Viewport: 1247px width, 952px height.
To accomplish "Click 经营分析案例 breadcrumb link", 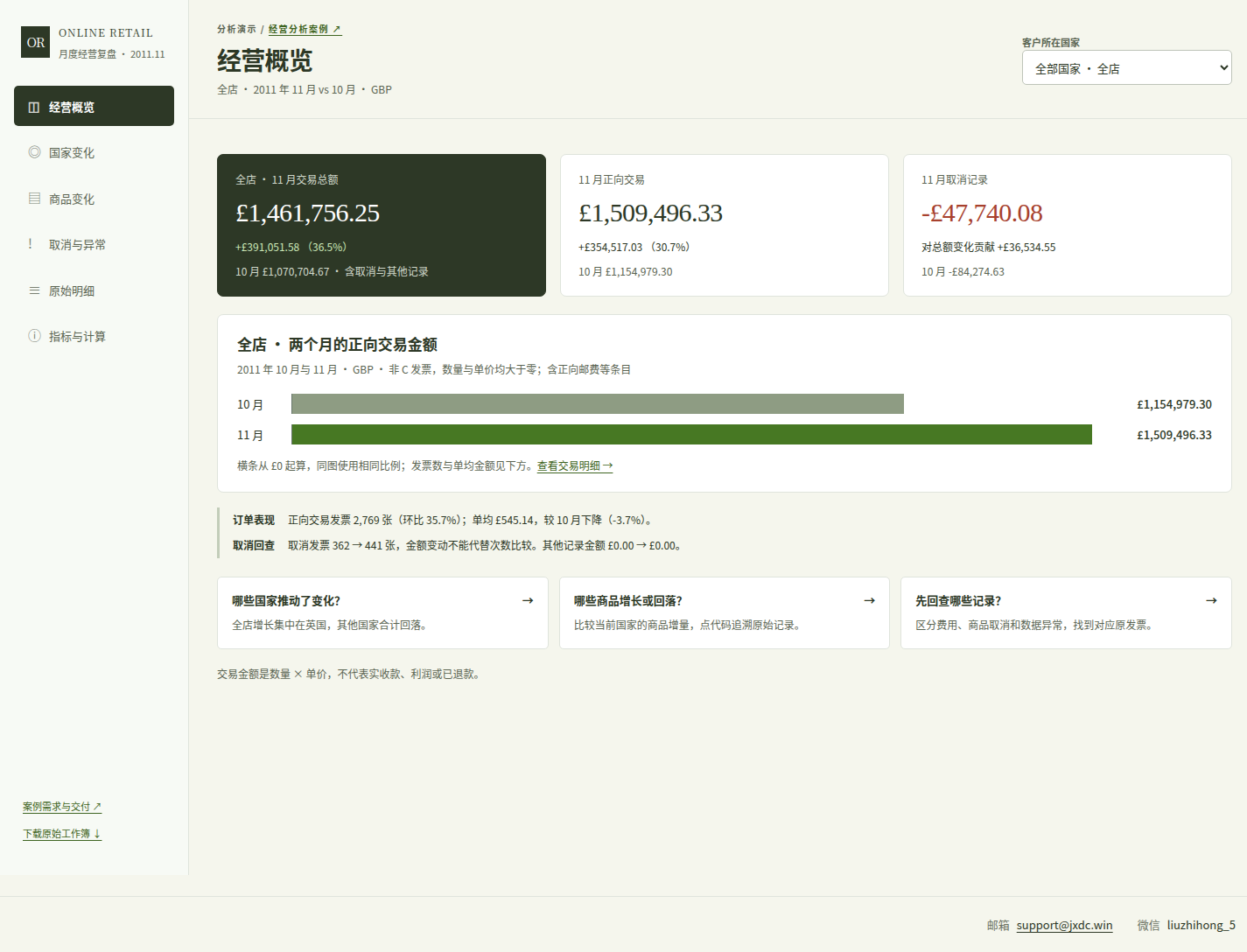I will click(305, 29).
